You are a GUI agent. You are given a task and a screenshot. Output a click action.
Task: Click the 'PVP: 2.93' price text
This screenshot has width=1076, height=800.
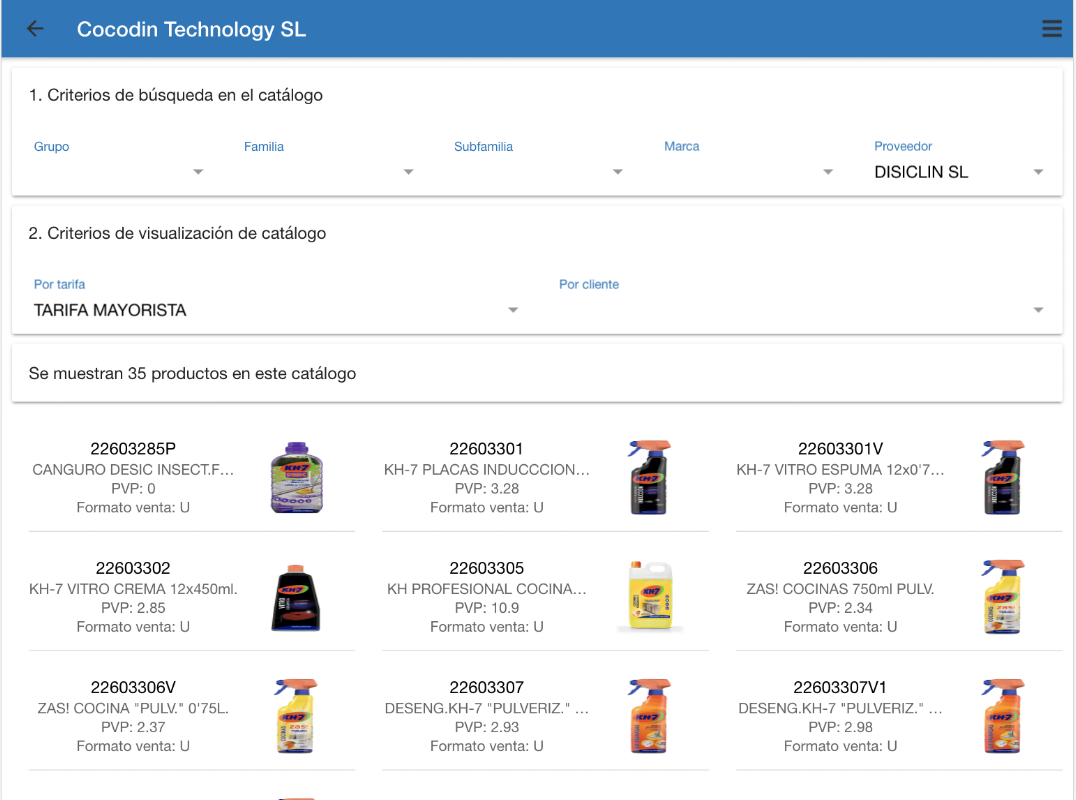click(x=487, y=727)
